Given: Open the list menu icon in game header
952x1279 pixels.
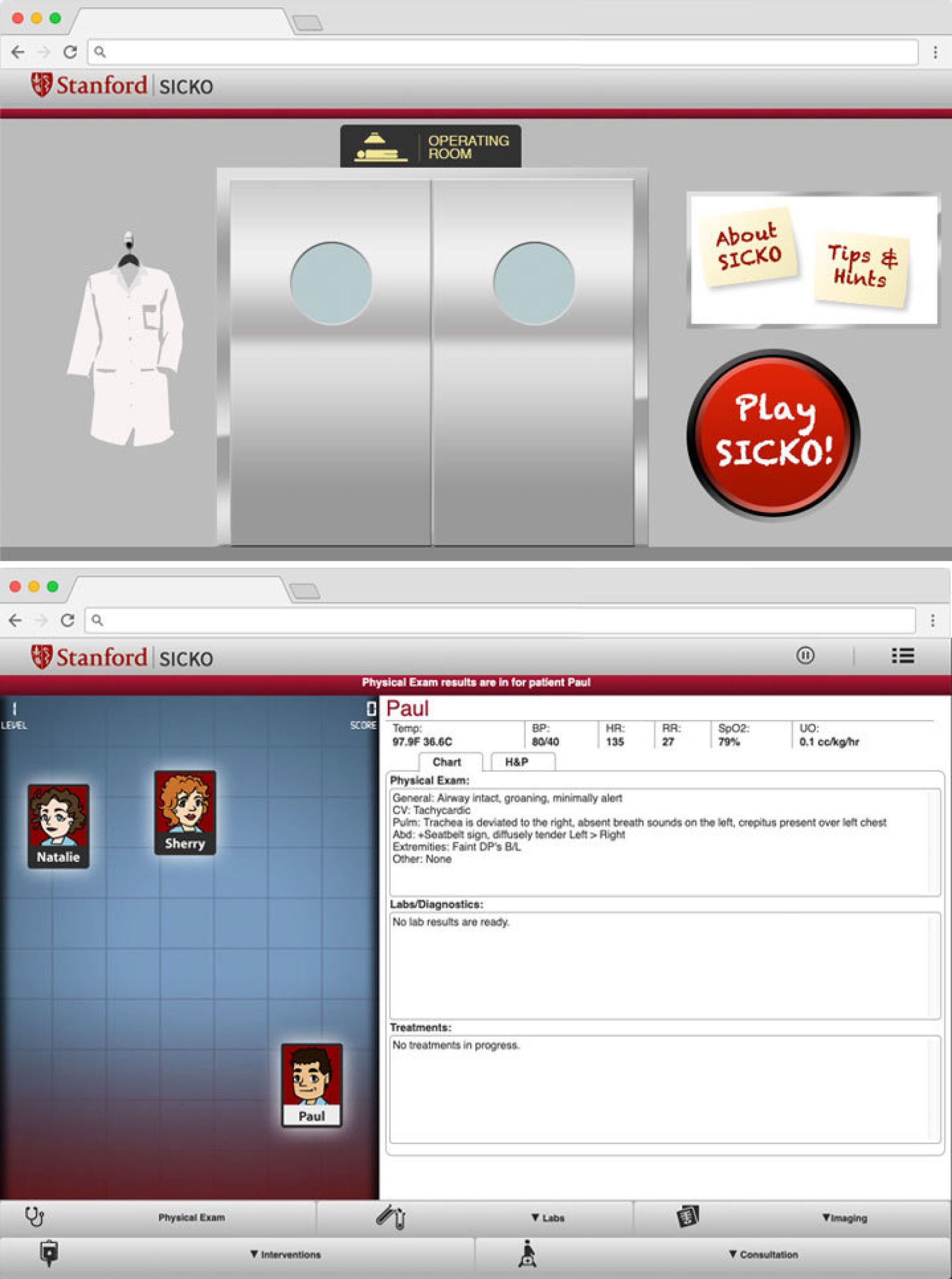Looking at the screenshot, I should pos(903,655).
